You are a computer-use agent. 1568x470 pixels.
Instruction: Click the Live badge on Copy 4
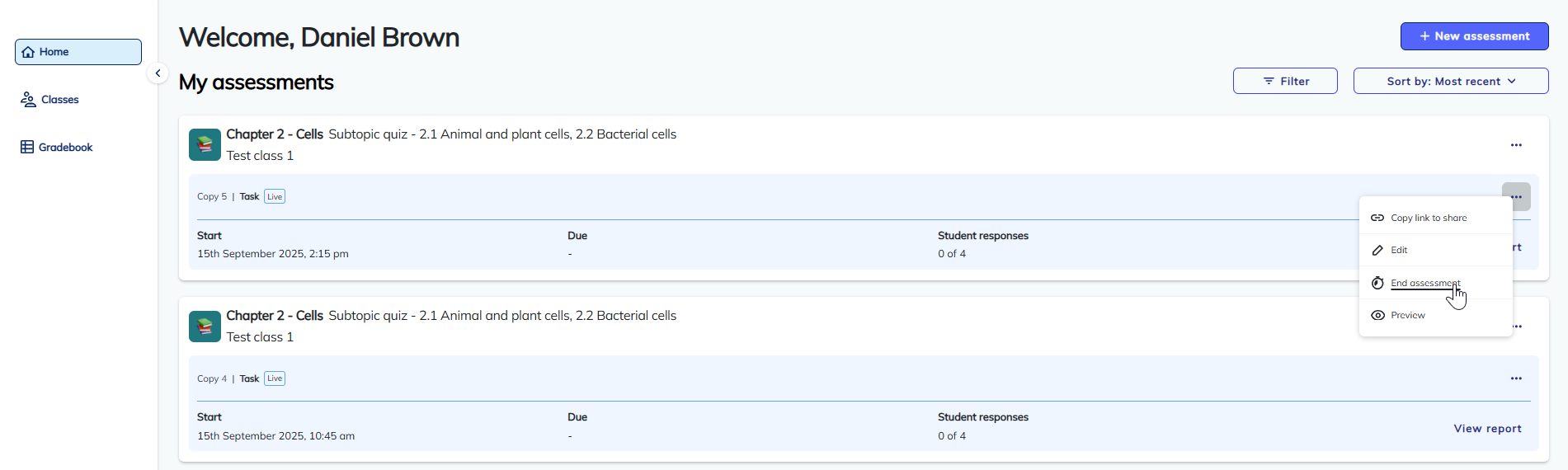pos(275,378)
